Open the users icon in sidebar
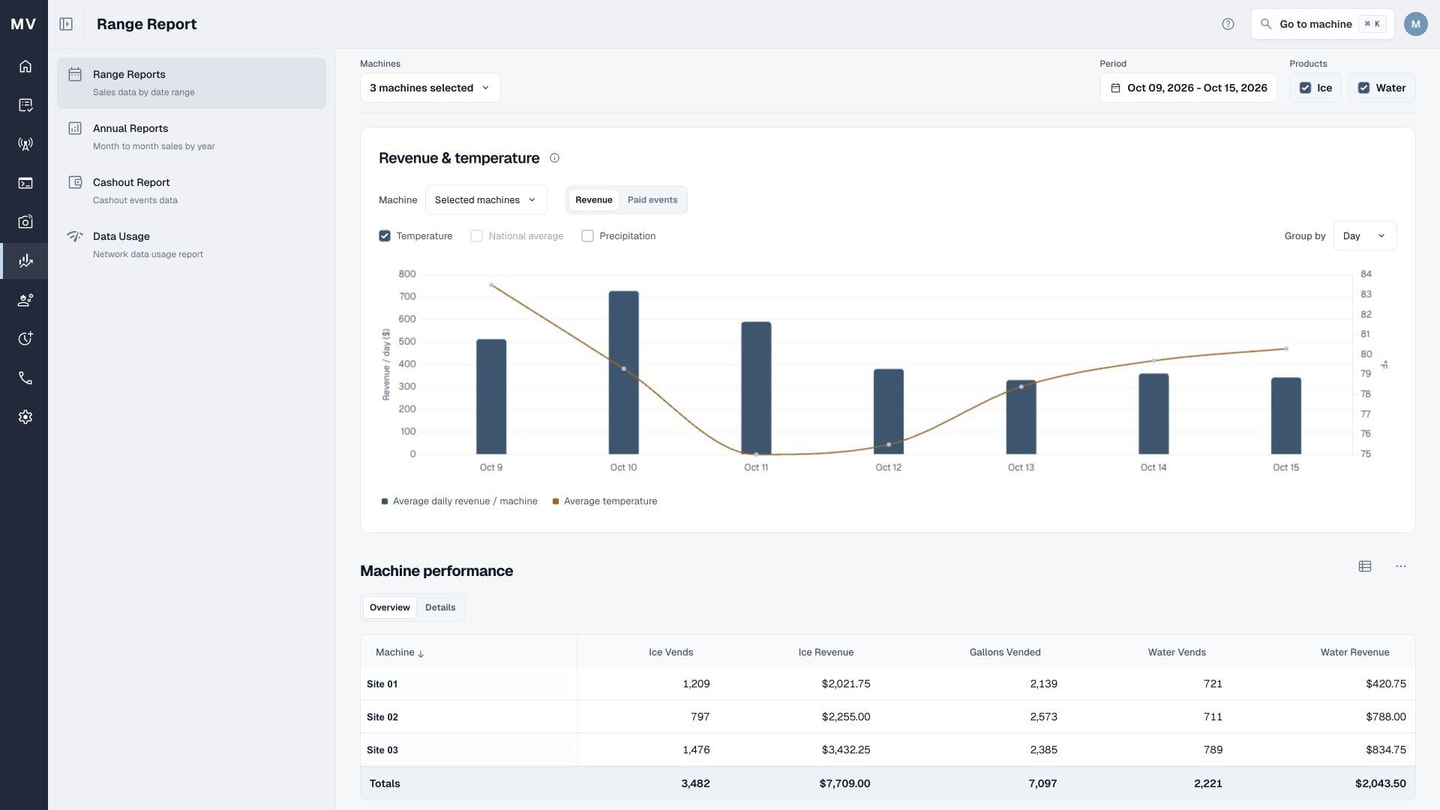Image resolution: width=1440 pixels, height=810 pixels. [25, 300]
